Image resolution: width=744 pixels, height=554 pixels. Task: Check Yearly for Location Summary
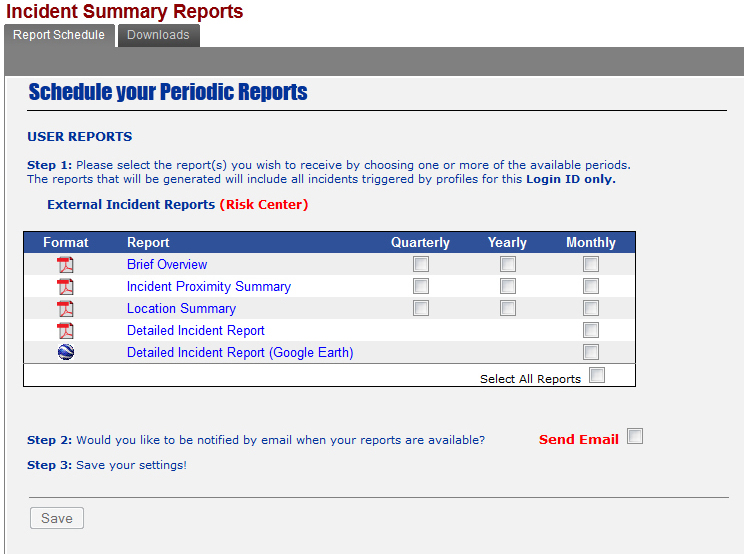(x=508, y=309)
